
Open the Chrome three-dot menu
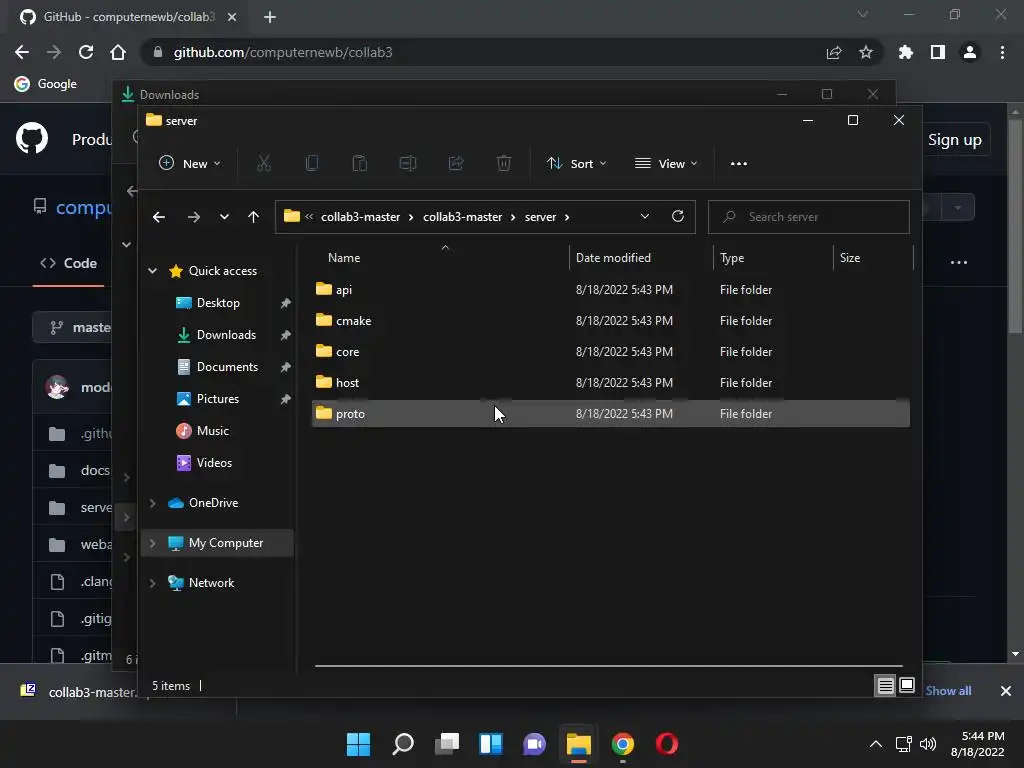[x=1002, y=52]
